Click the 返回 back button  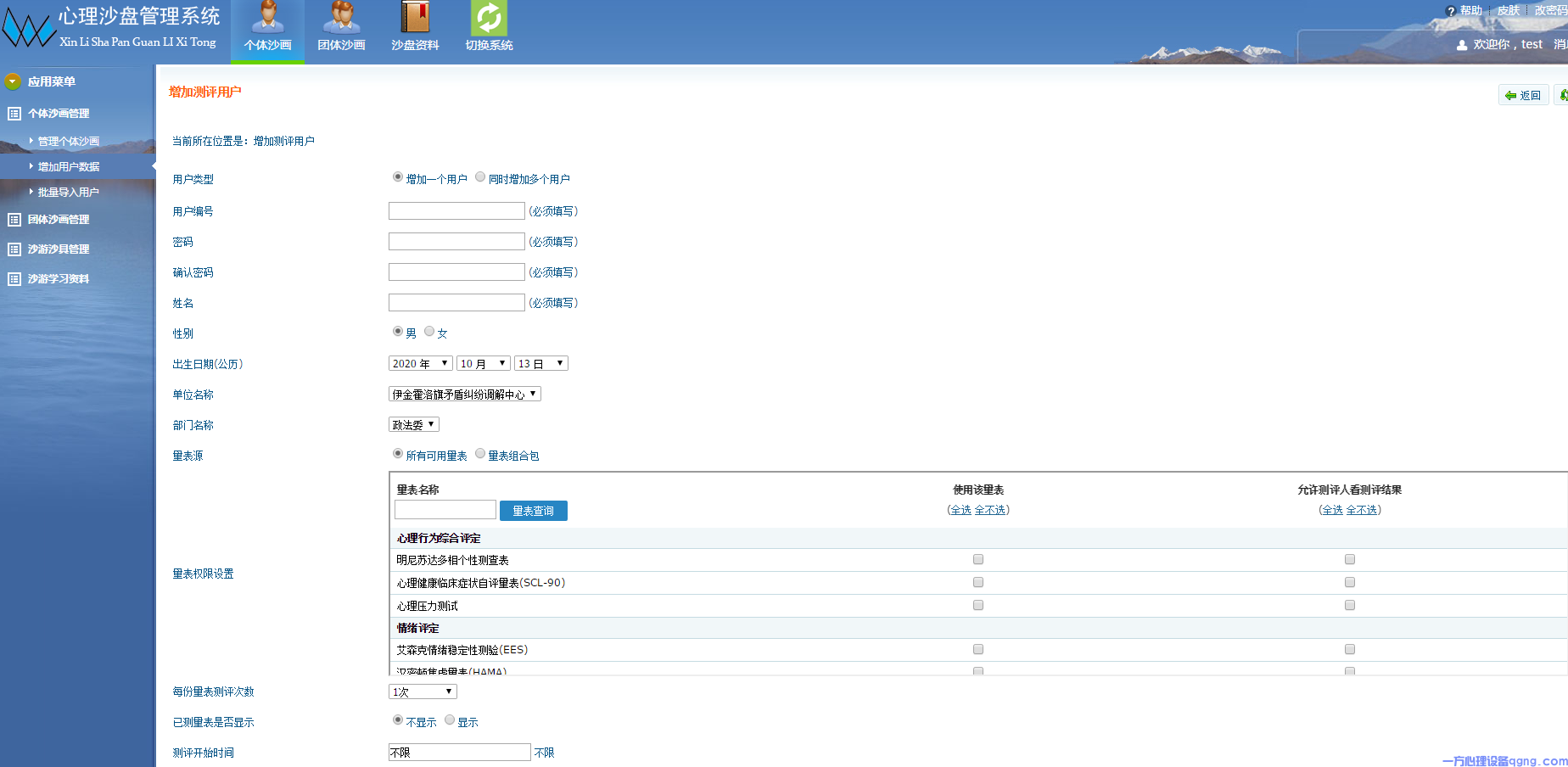1523,94
